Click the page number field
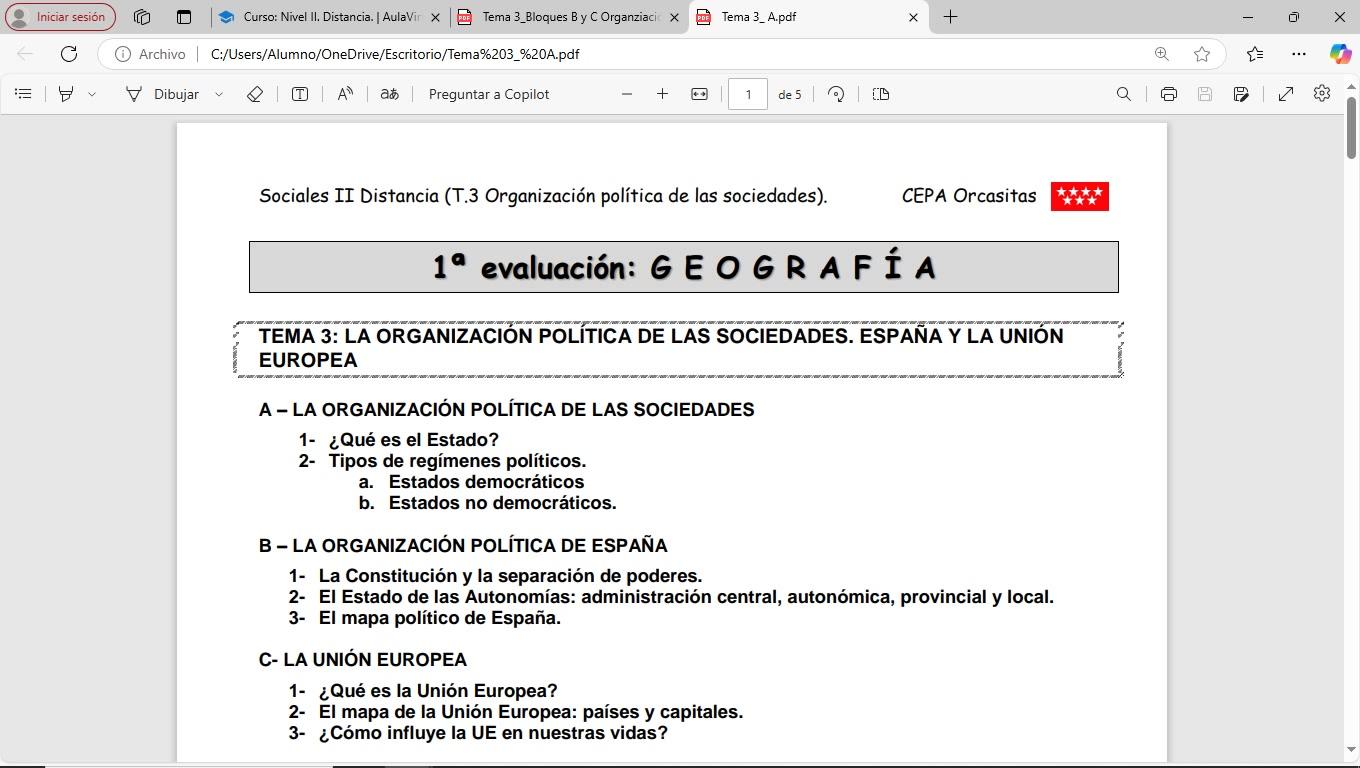Screen dimensions: 1360x768 coord(748,94)
